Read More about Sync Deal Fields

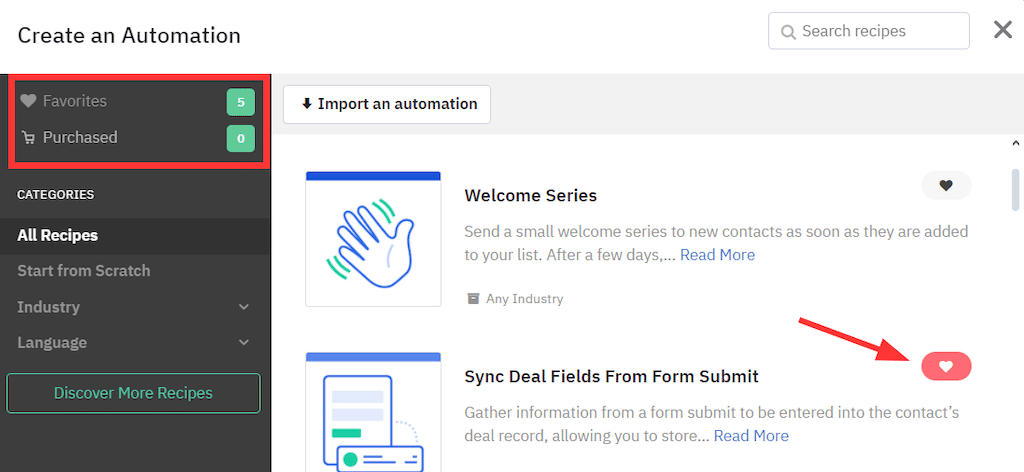(751, 436)
